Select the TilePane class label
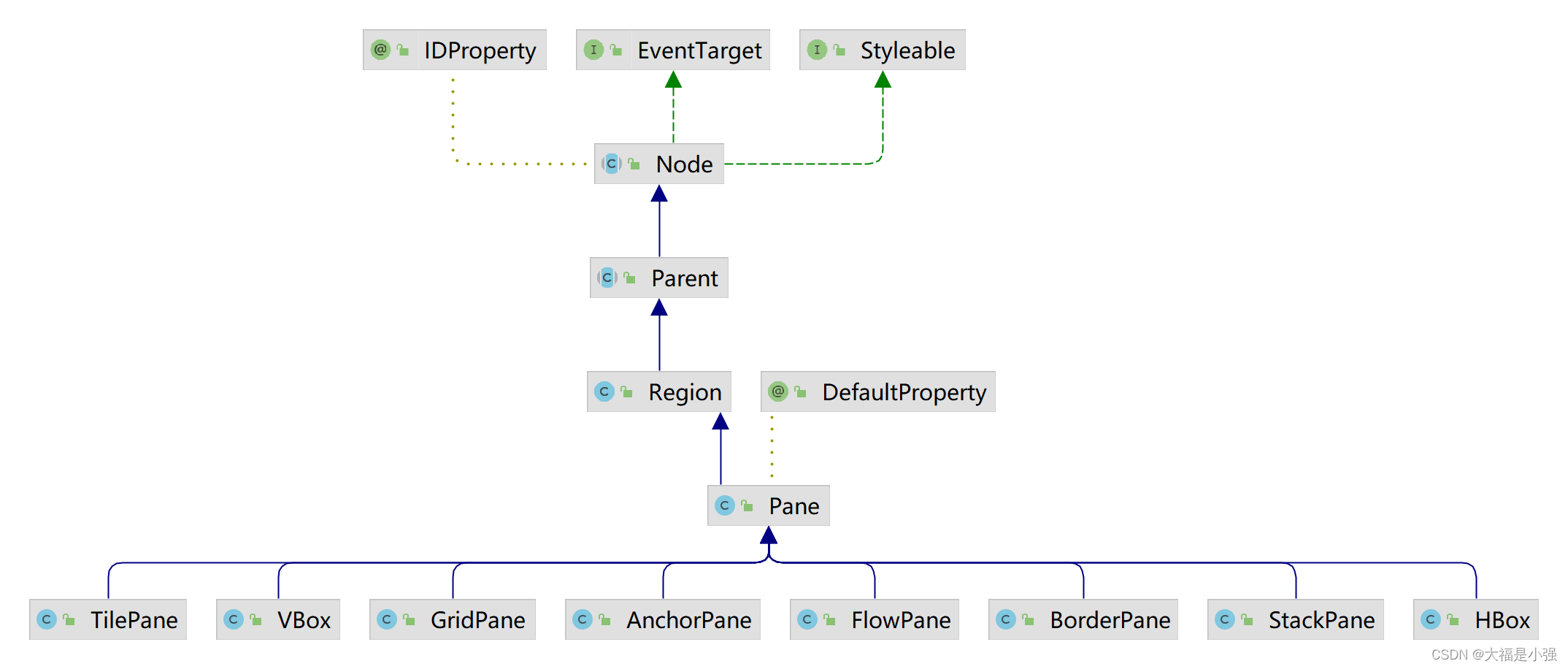The image size is (1568, 669). (134, 620)
